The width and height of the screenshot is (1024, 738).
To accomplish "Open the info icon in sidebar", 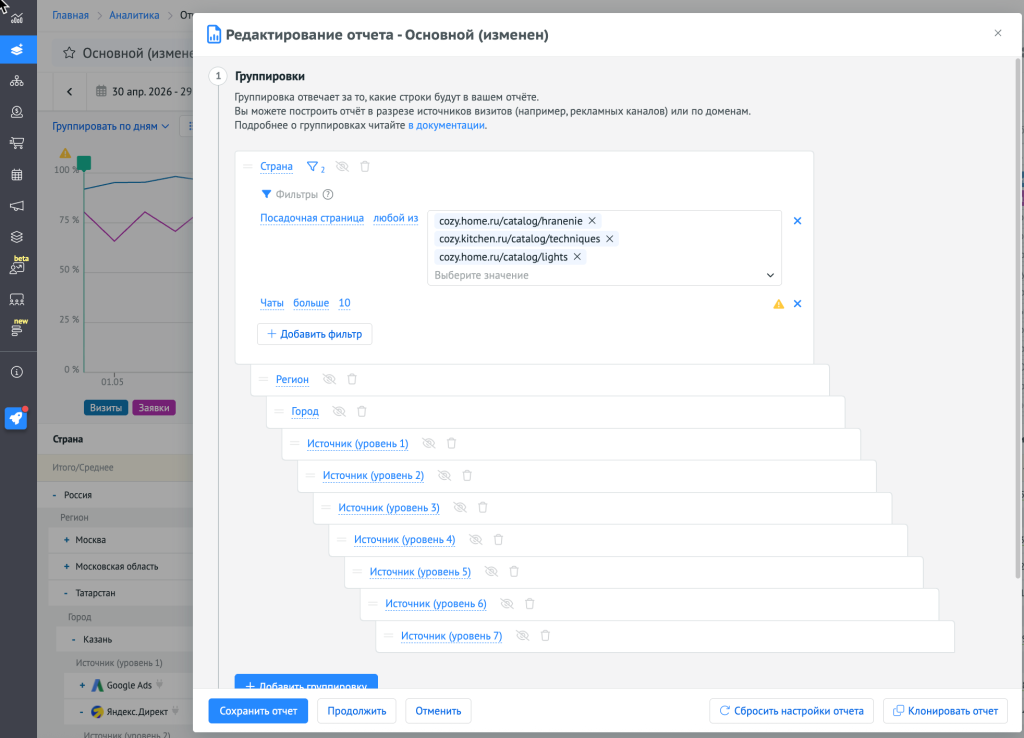I will pos(17,372).
